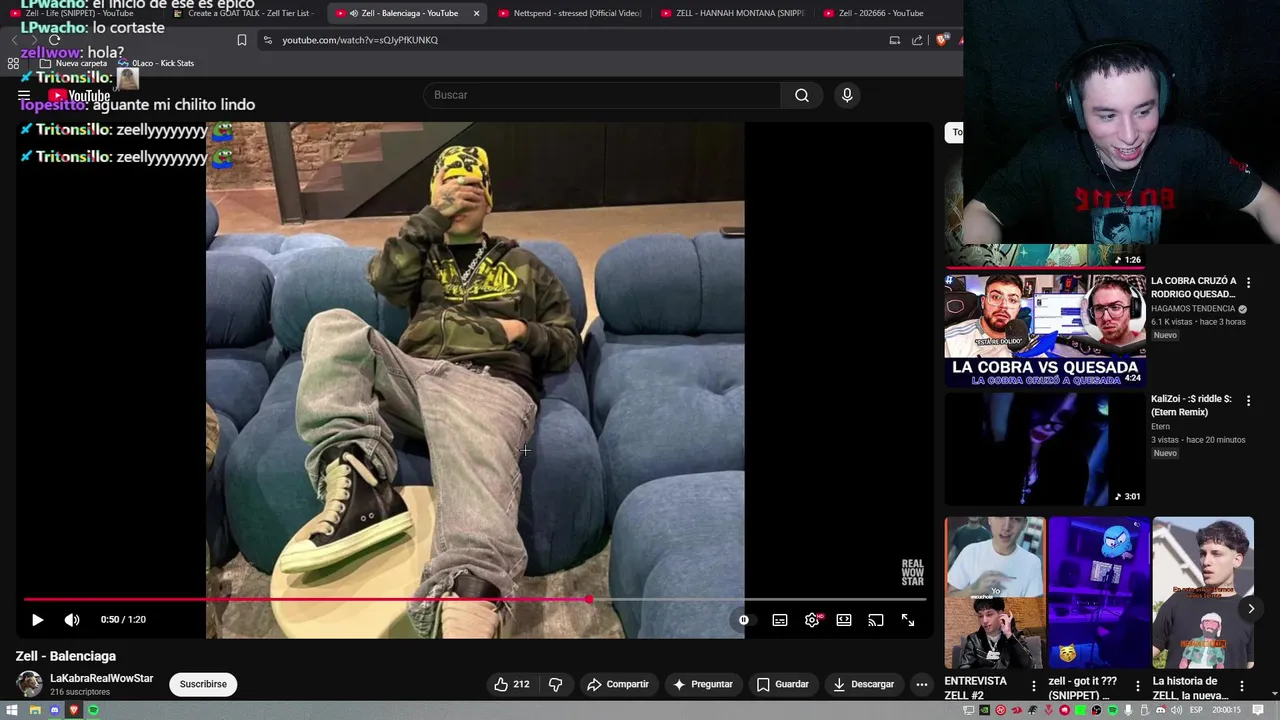Screen dimensions: 1280x720
Task: Open options for ENTREVISTA ZELL #2 short
Action: point(1033,686)
